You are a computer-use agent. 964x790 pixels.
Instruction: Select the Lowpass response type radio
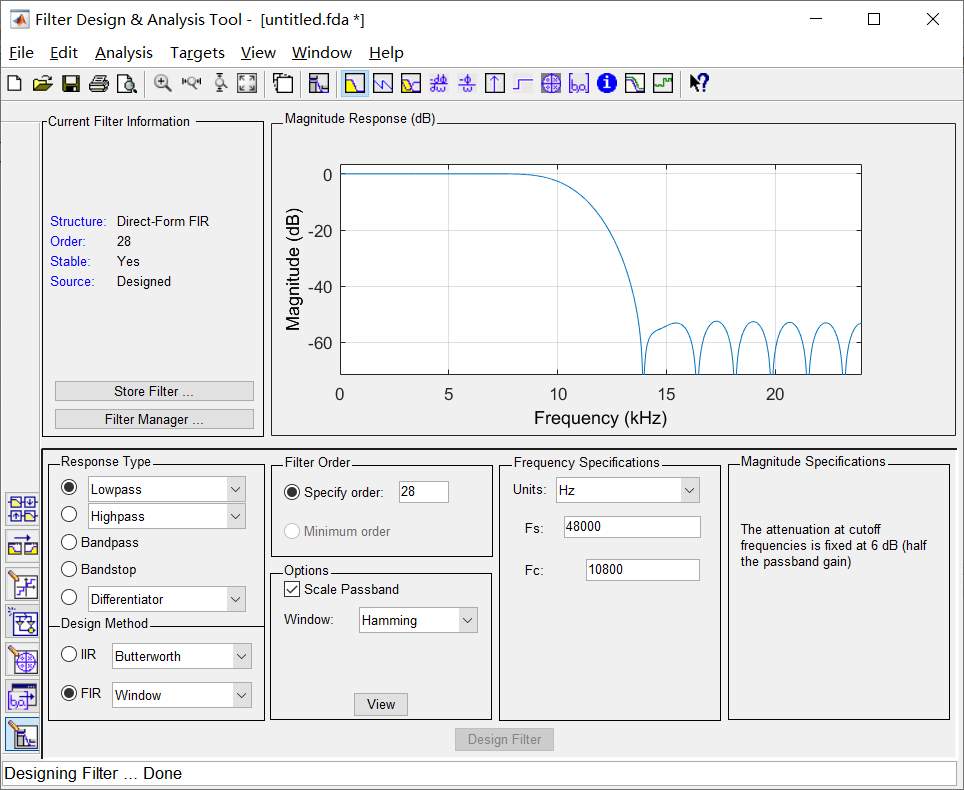click(69, 488)
